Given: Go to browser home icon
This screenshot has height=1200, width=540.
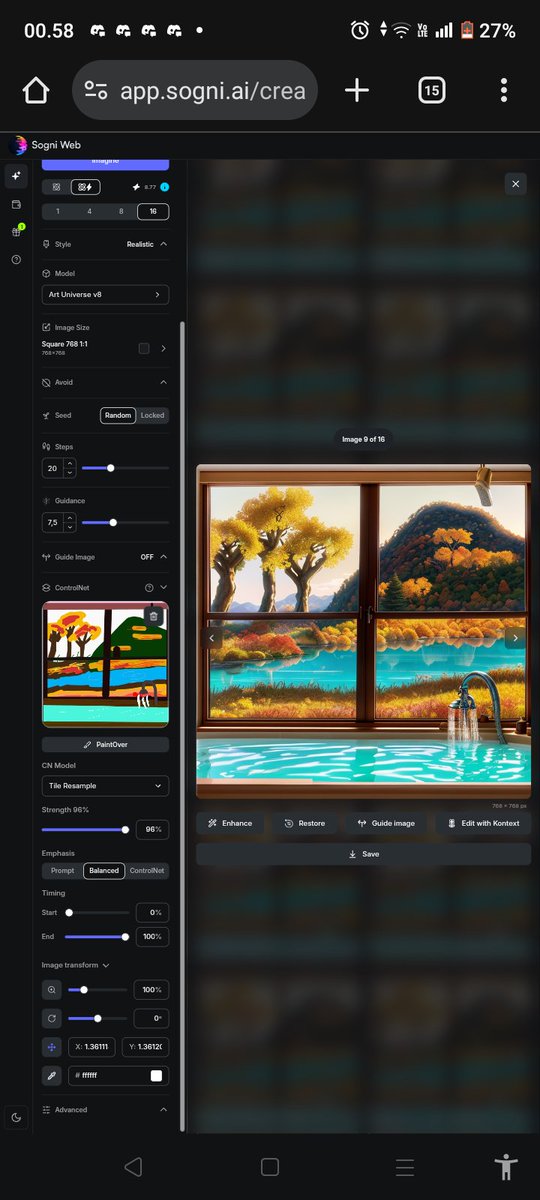Looking at the screenshot, I should [x=35, y=91].
